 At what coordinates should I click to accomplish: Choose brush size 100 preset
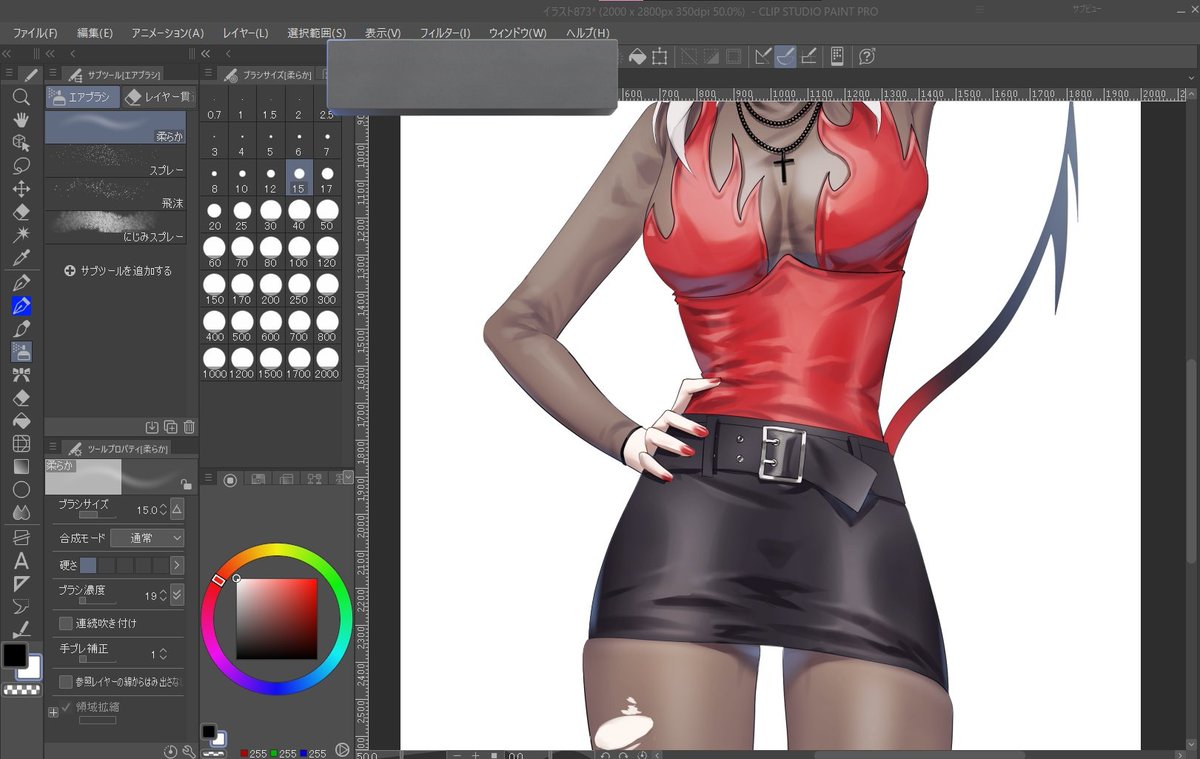pyautogui.click(x=299, y=250)
